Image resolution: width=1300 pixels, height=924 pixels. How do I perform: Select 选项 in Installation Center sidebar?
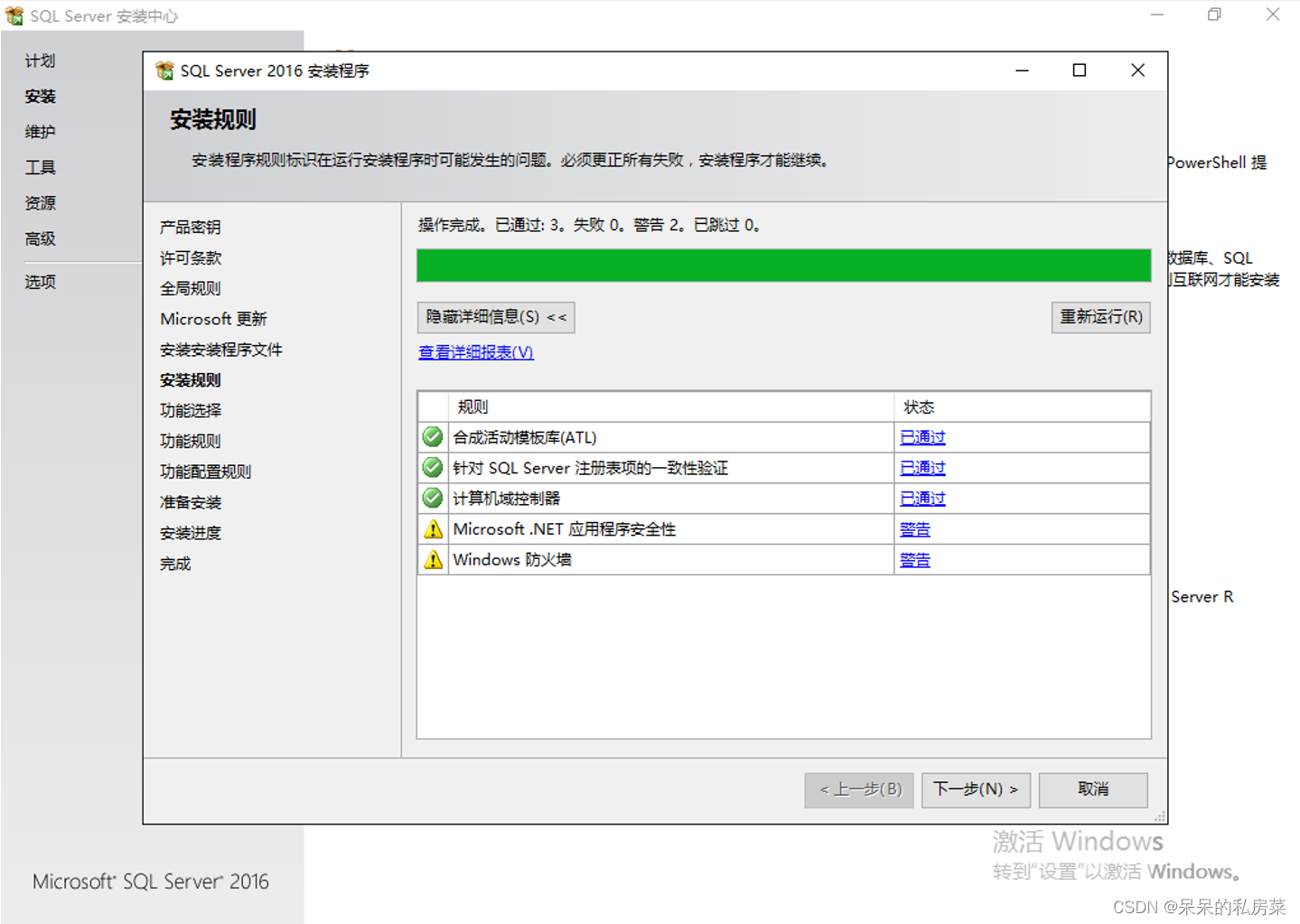click(40, 282)
